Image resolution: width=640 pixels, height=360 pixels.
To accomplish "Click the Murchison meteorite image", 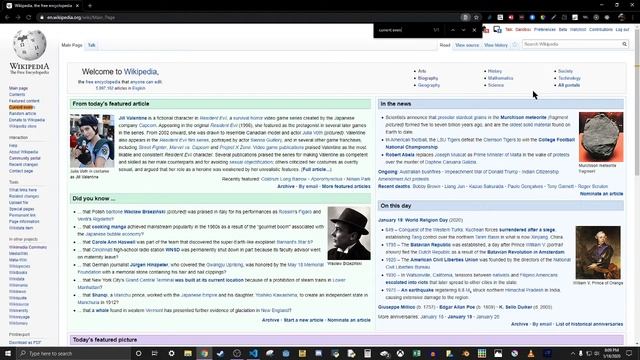I will 601,137.
